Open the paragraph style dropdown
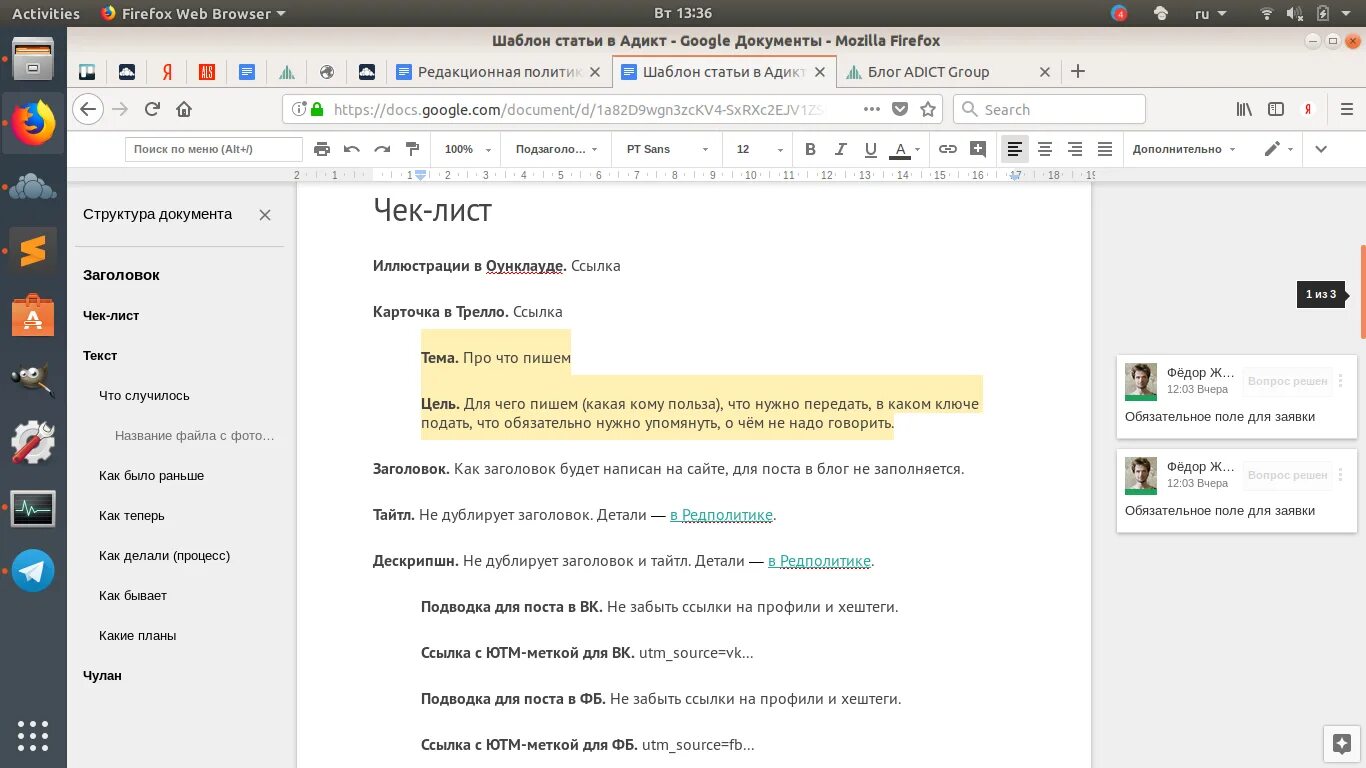The image size is (1366, 768). (556, 149)
